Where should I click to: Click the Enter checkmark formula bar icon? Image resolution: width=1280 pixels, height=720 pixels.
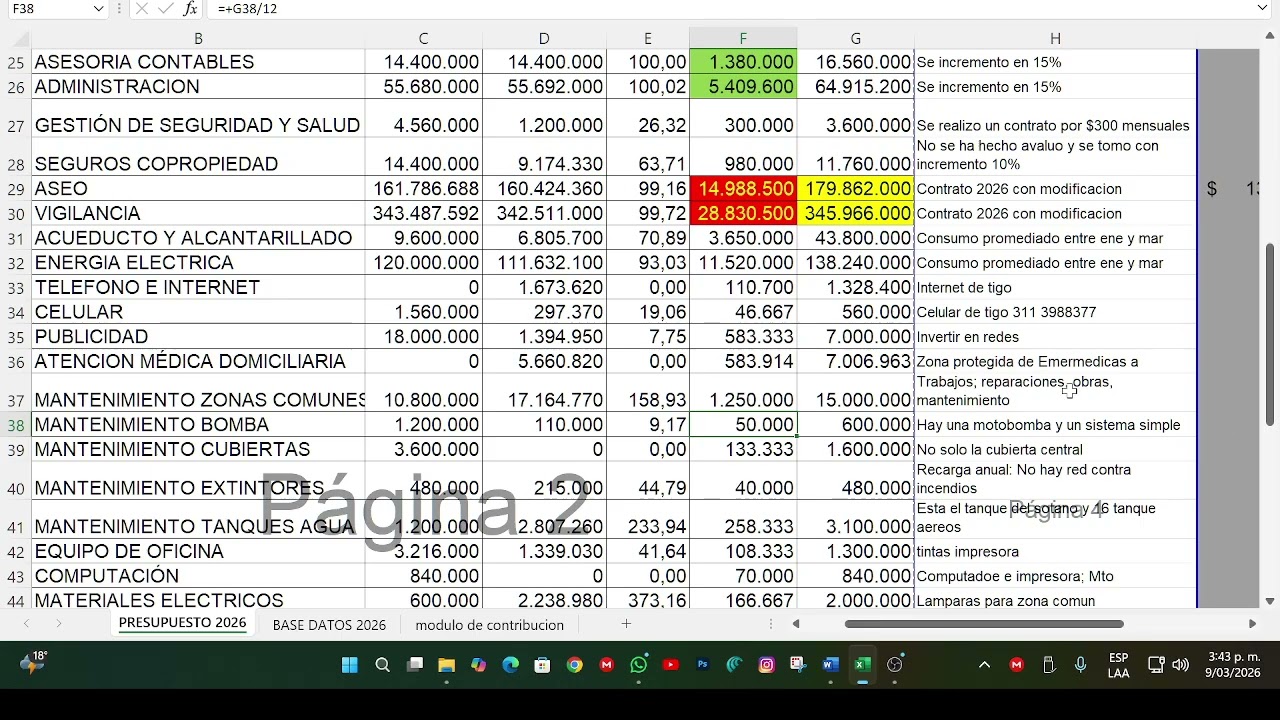coord(166,9)
